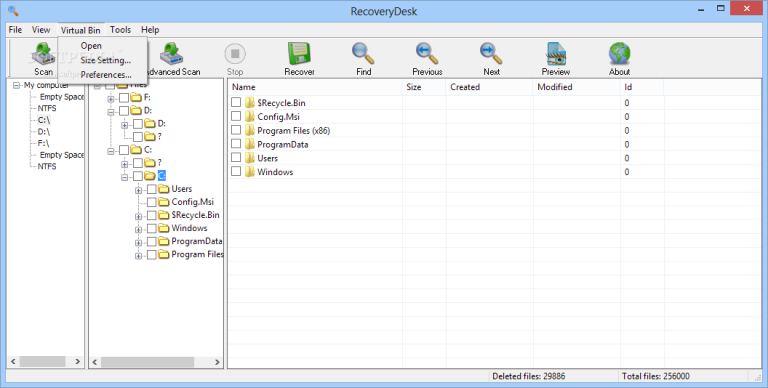The image size is (768, 388).
Task: Collapse the My computer tree node
Action: point(17,85)
